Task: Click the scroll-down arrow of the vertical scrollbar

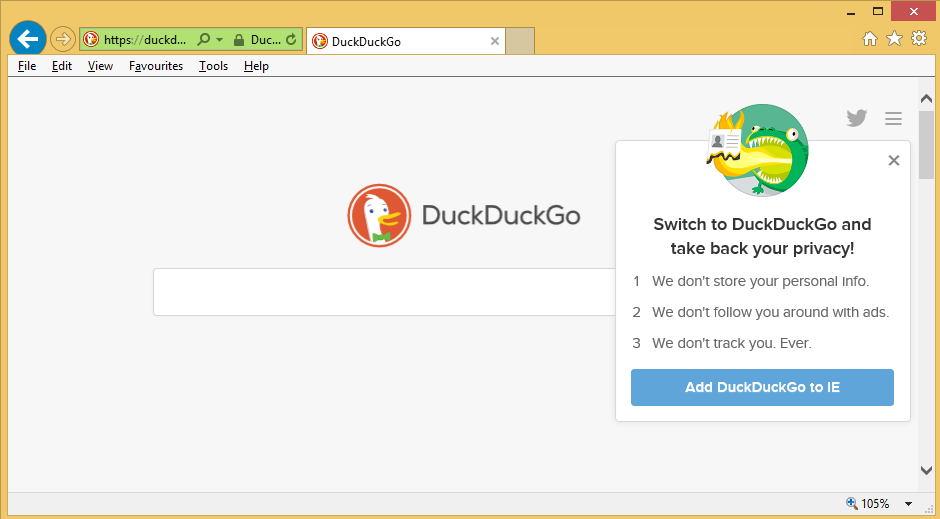Action: click(x=926, y=471)
